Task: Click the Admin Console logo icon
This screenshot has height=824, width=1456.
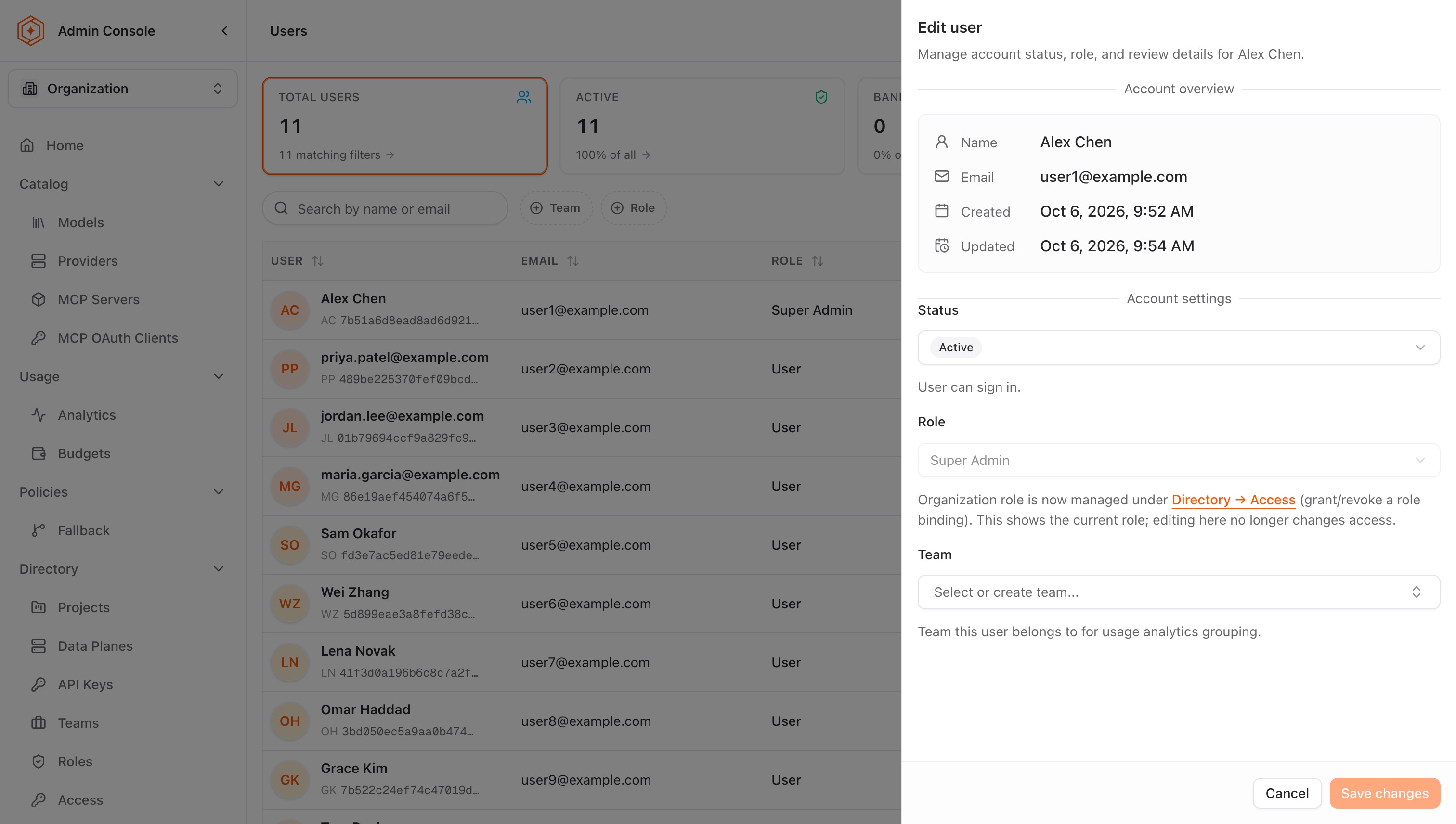Action: [30, 30]
